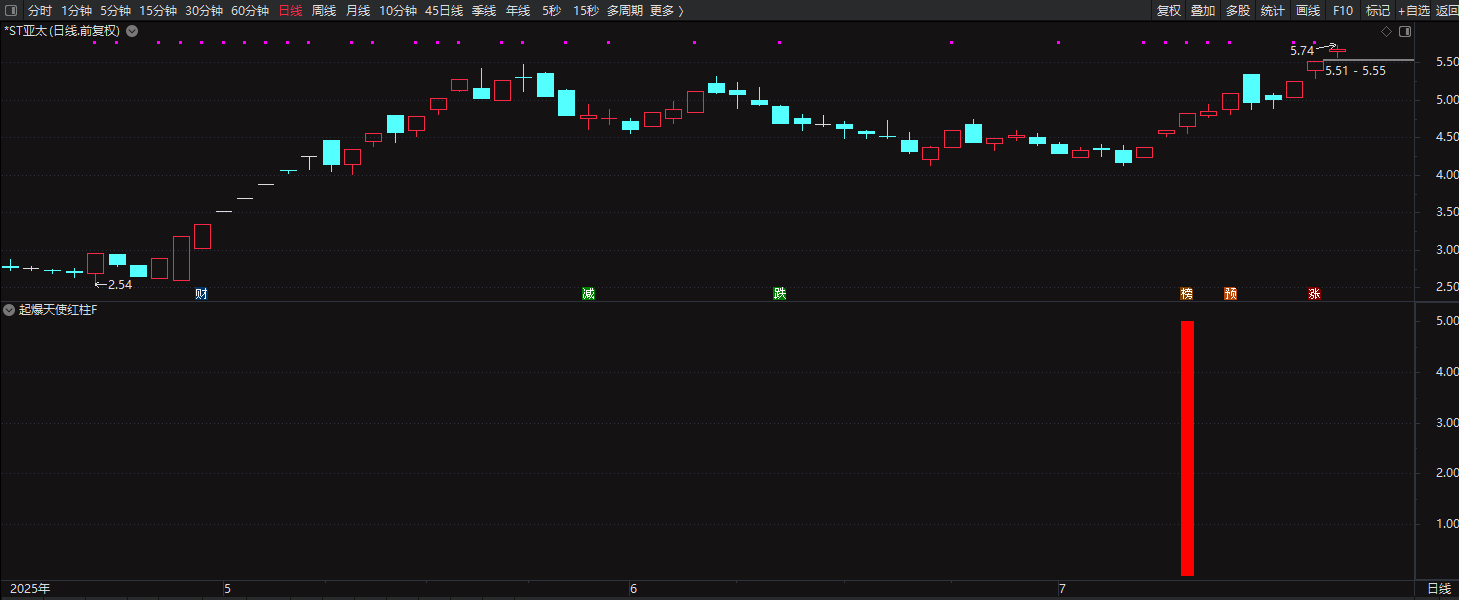Select the 1分钟 period
Image resolution: width=1459 pixels, height=600 pixels.
tap(76, 10)
